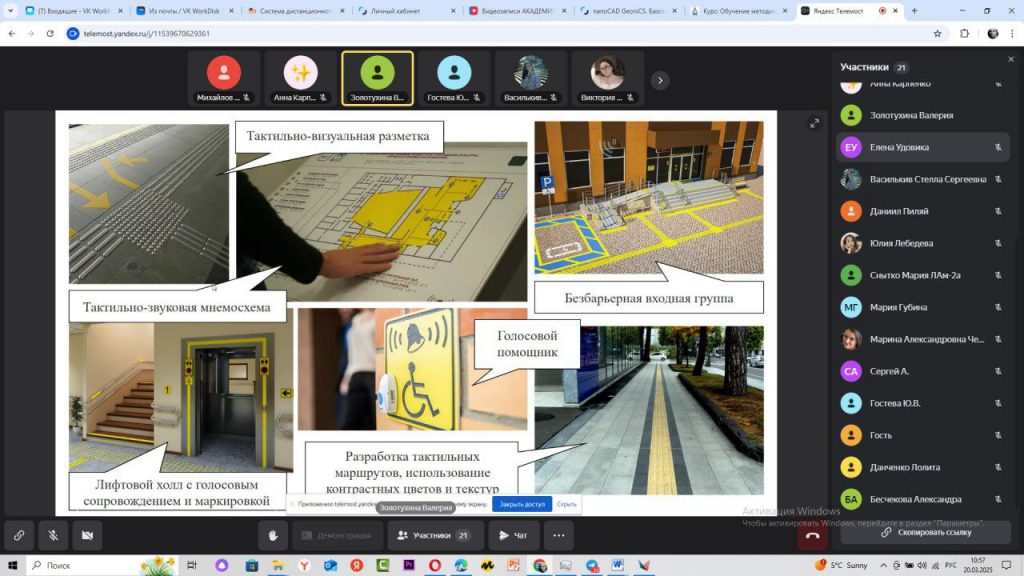Copy the meeting link icon
The height and width of the screenshot is (576, 1024).
point(18,535)
